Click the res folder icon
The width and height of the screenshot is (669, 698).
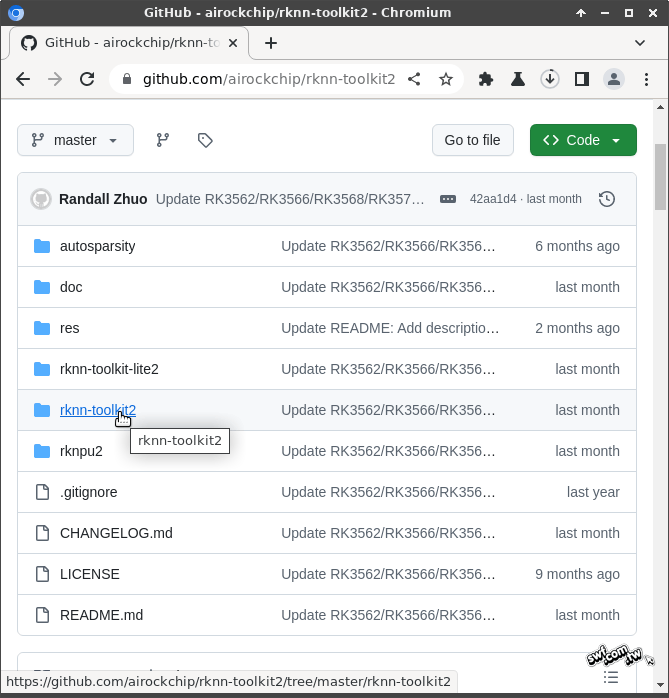(42, 328)
